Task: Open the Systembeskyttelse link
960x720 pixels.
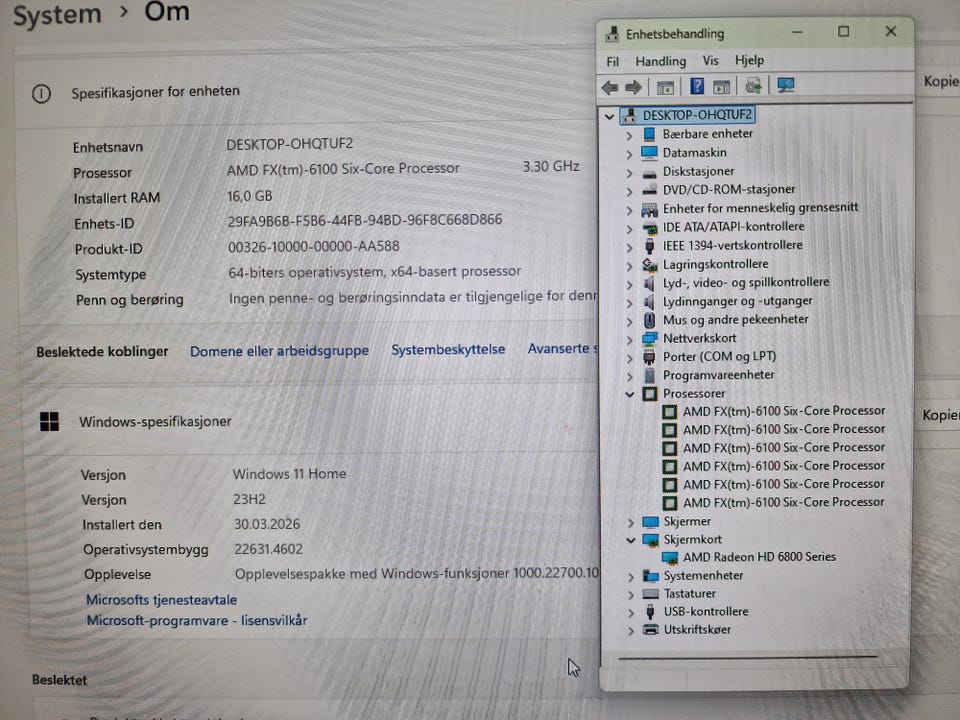Action: pyautogui.click(x=448, y=350)
